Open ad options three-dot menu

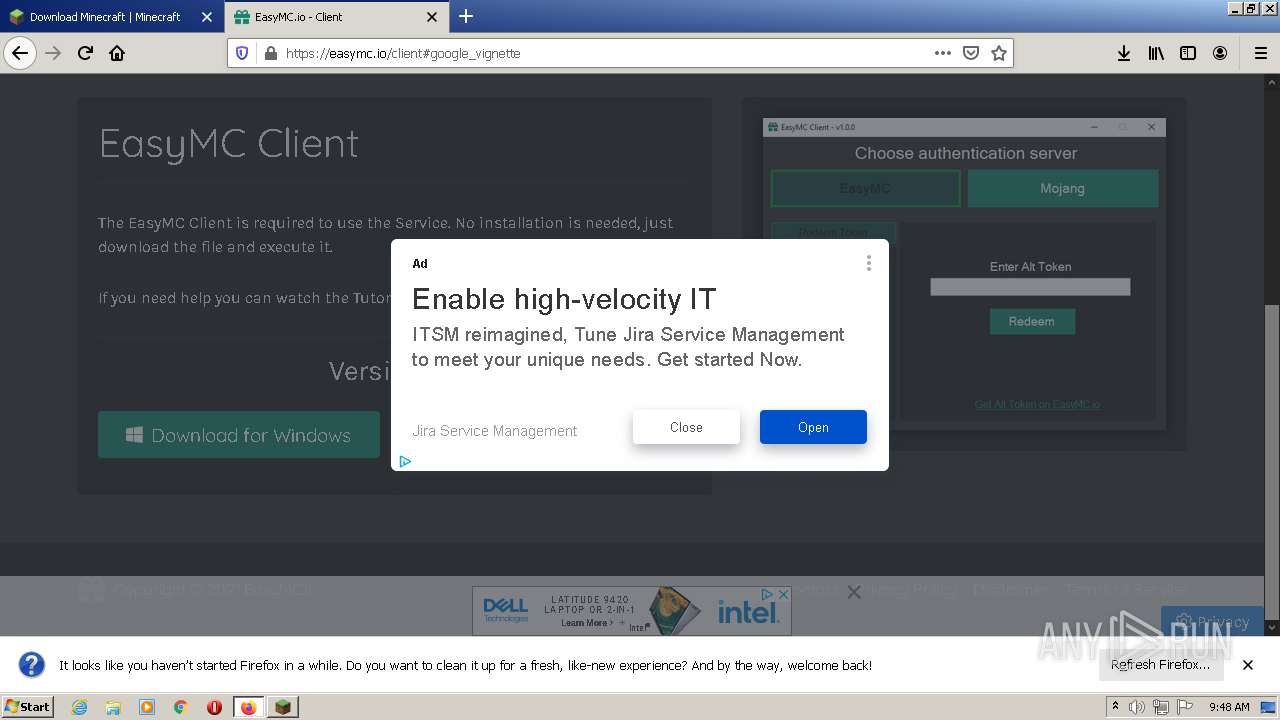(x=868, y=263)
